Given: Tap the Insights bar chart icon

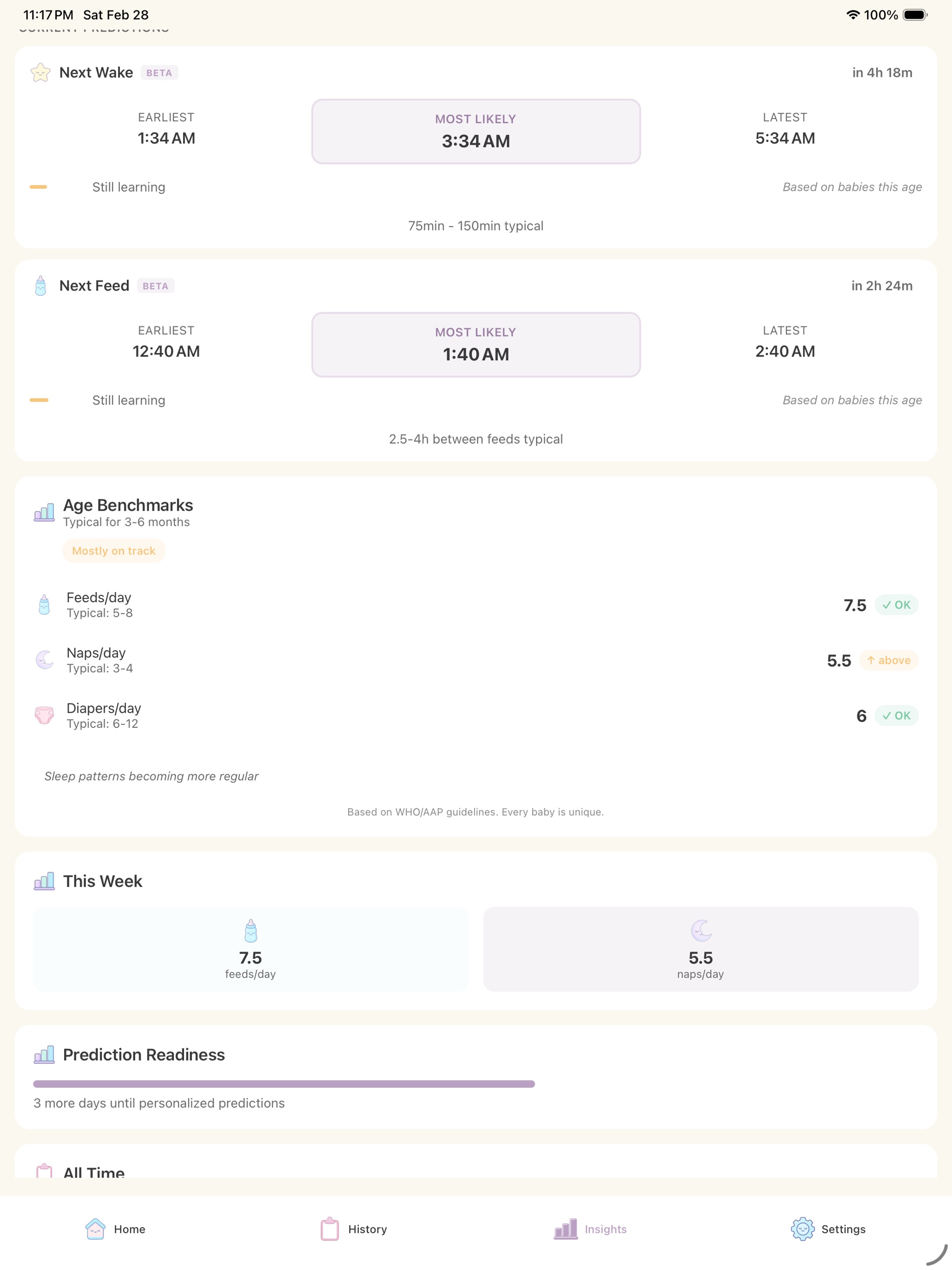Looking at the screenshot, I should pyautogui.click(x=566, y=1229).
